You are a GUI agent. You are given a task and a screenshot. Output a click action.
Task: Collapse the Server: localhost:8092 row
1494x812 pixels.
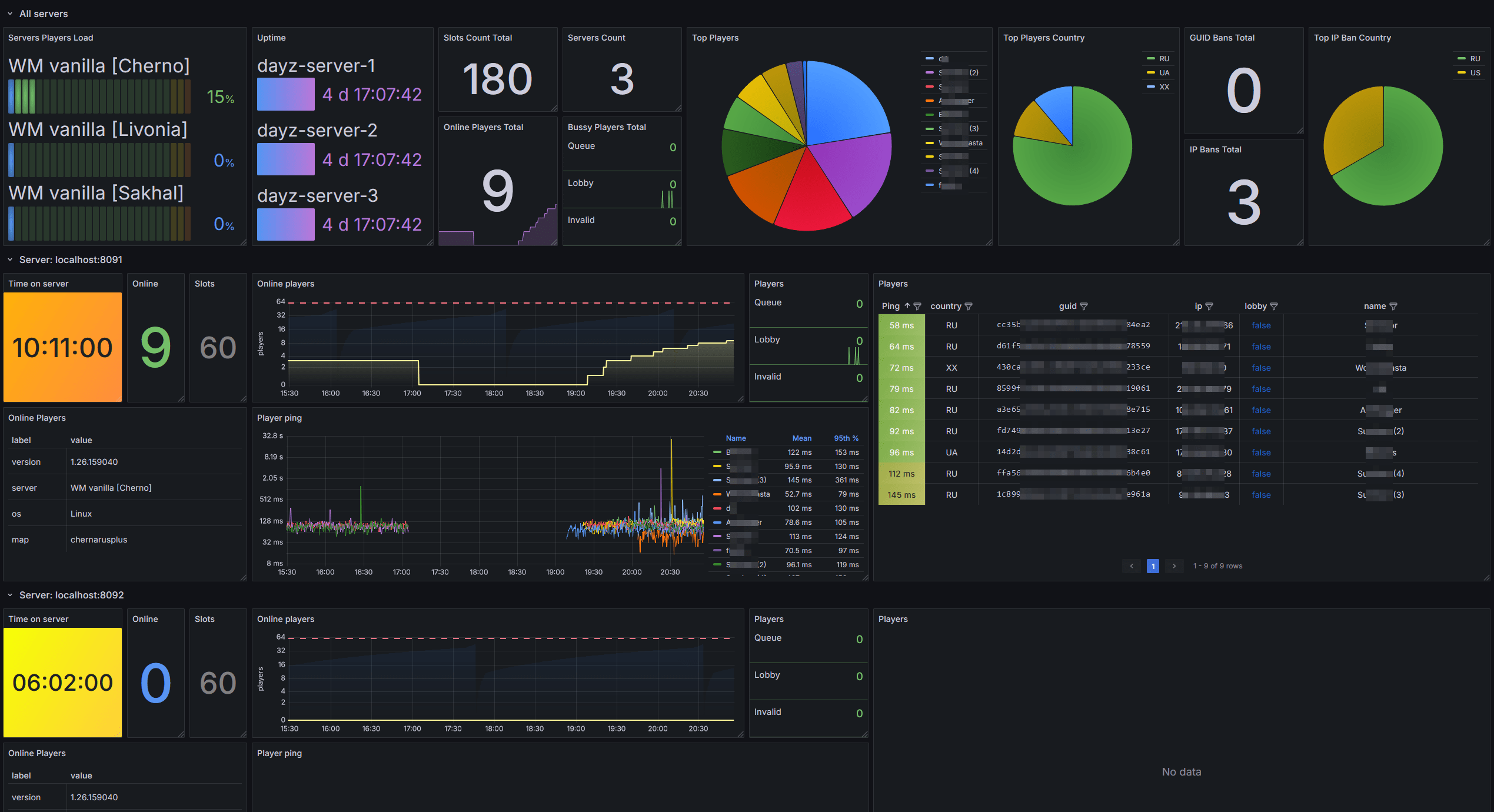pyautogui.click(x=10, y=595)
